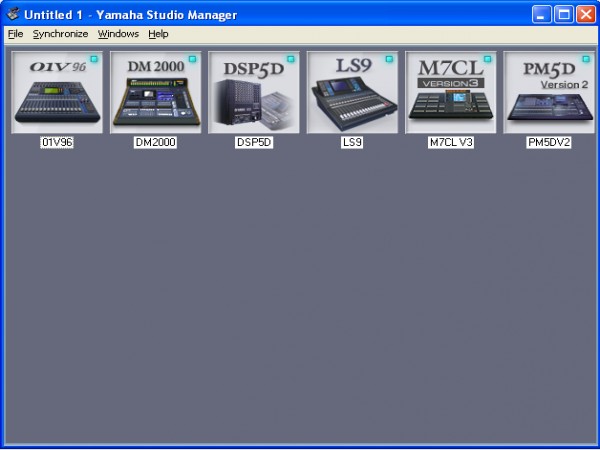Open the M7CL Version 3 editor icon
This screenshot has height=450, width=600.
click(x=450, y=93)
